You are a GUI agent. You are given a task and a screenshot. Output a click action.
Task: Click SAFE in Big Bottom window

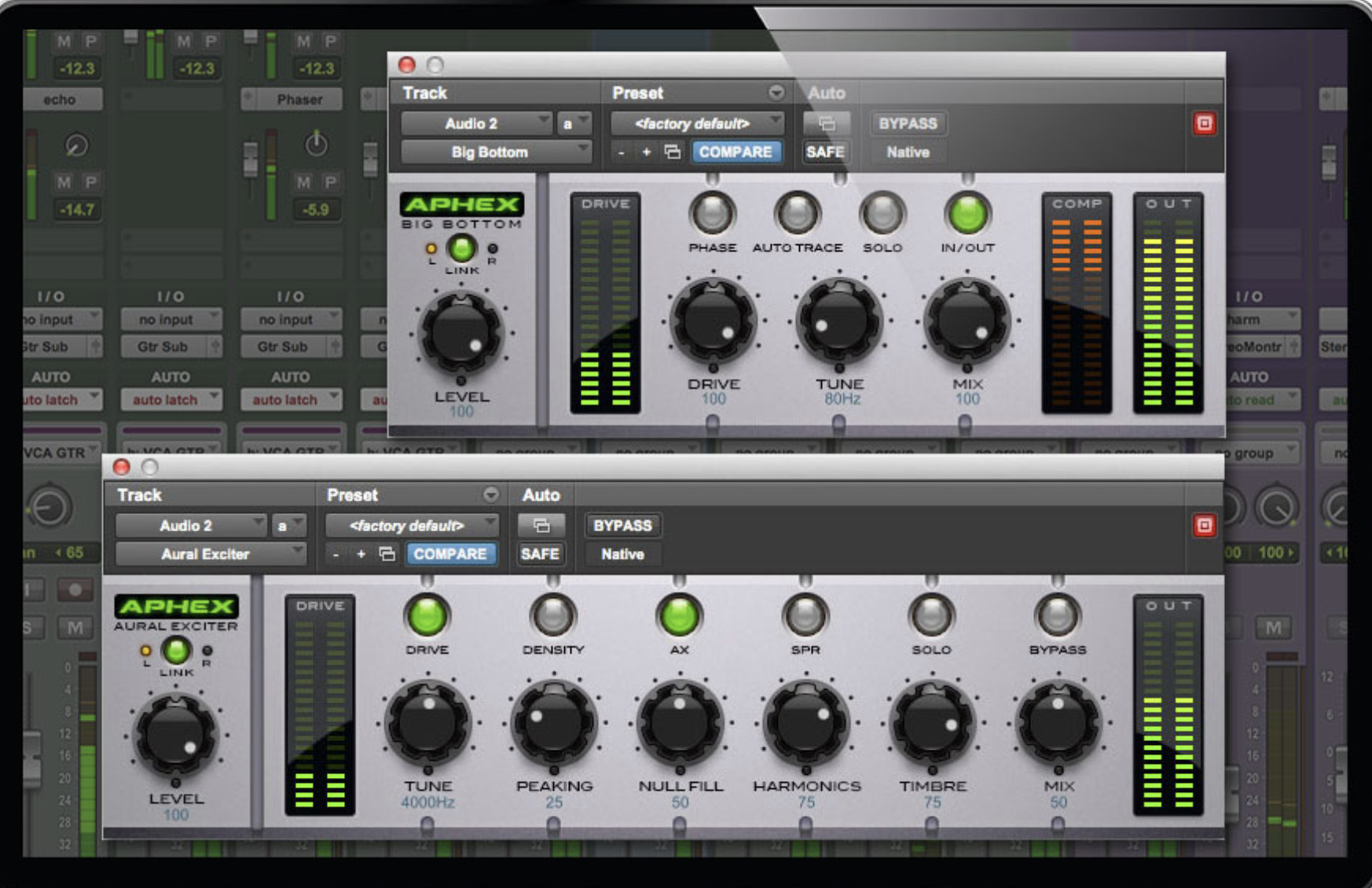[825, 152]
